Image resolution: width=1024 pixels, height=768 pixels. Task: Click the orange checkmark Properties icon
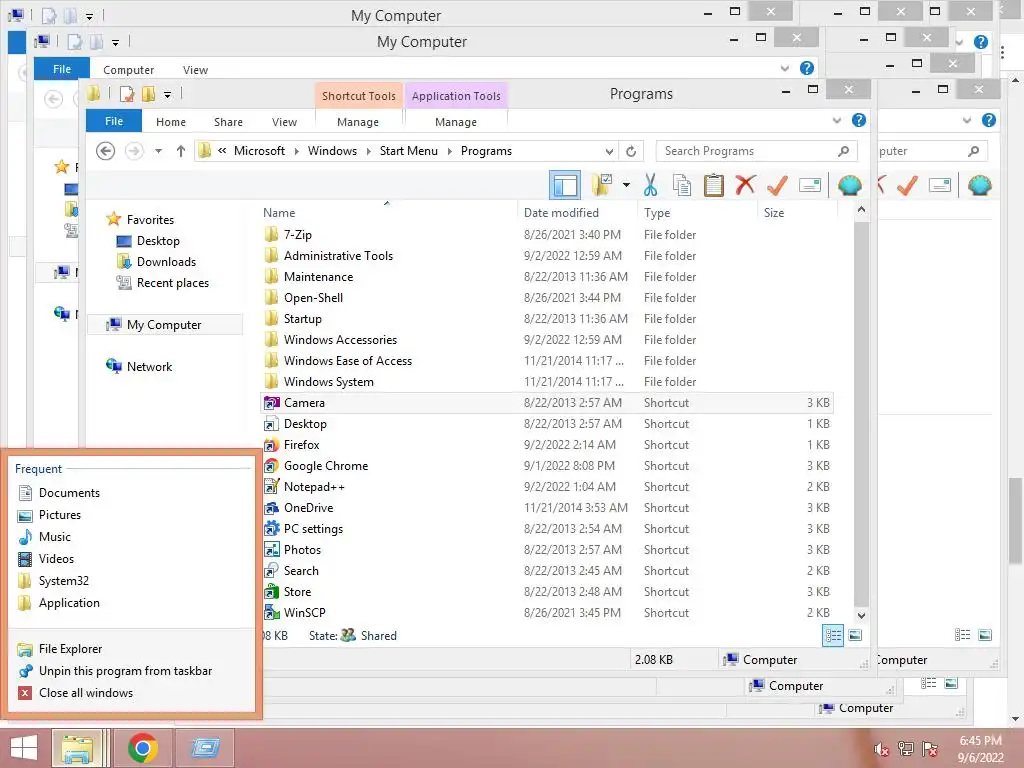click(x=777, y=185)
